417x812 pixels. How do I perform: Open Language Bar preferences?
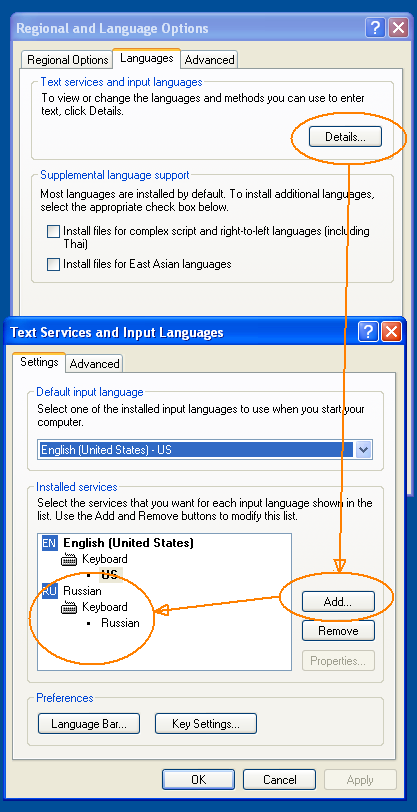click(89, 724)
